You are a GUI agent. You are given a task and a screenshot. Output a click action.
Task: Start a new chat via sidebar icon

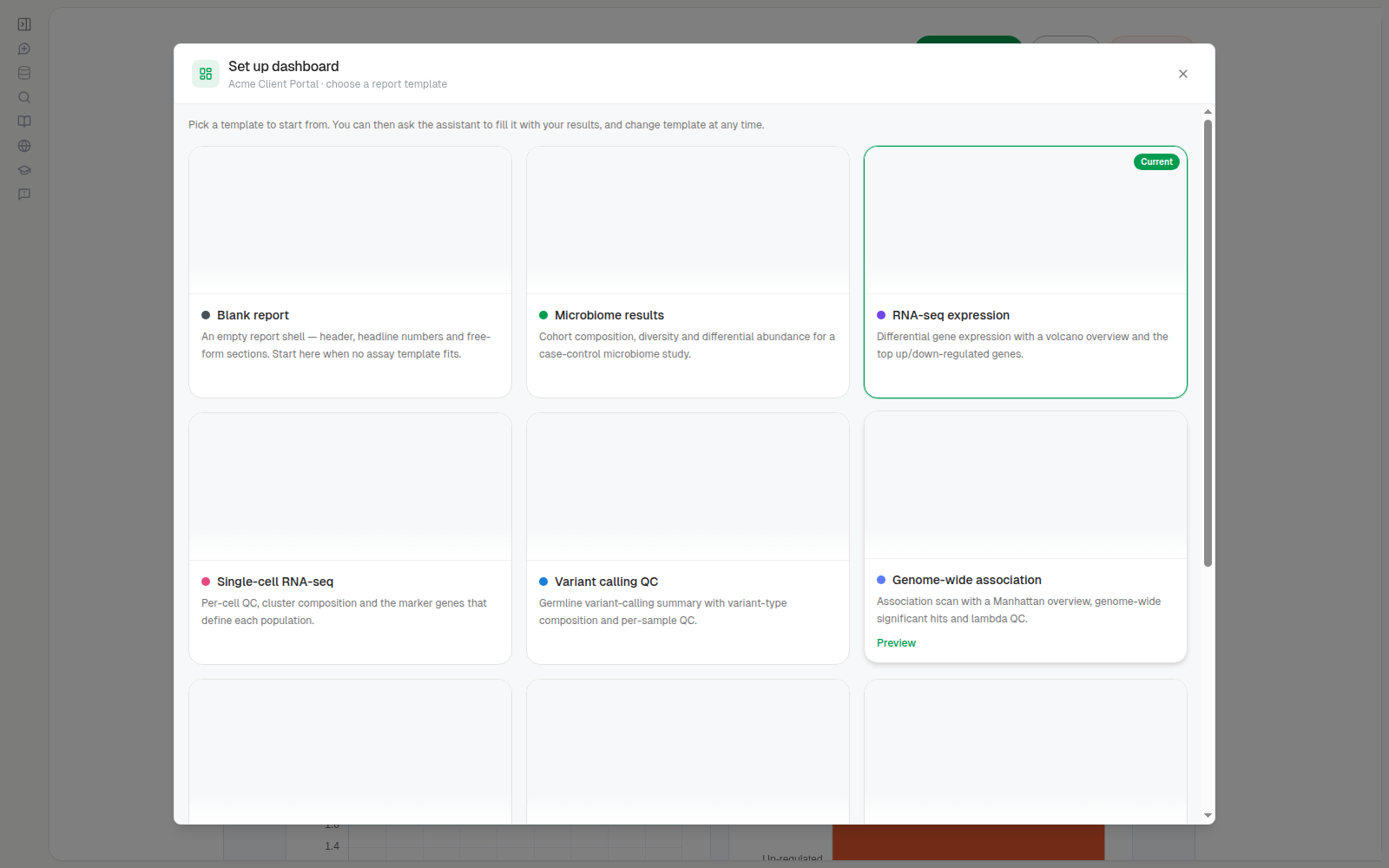tap(24, 49)
